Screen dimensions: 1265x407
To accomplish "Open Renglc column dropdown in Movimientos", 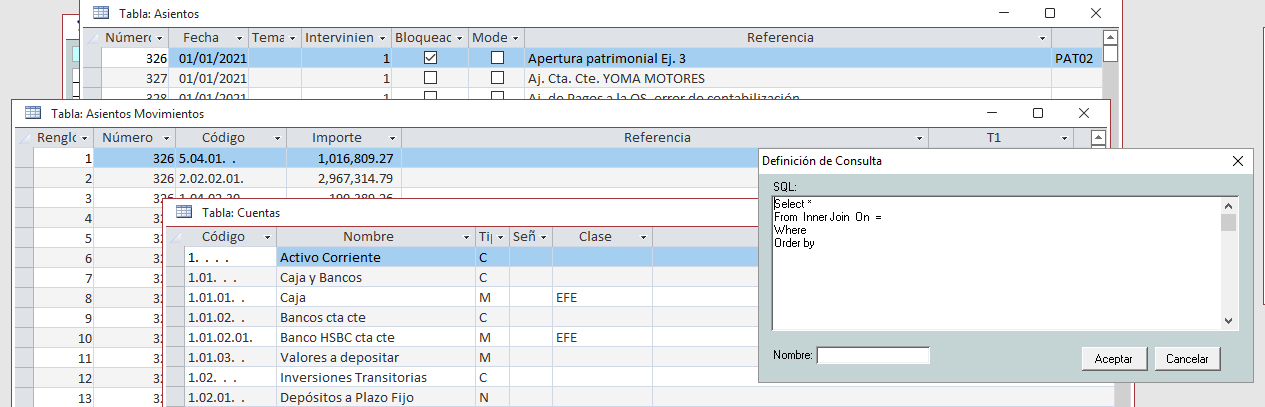I will pyautogui.click(x=85, y=138).
